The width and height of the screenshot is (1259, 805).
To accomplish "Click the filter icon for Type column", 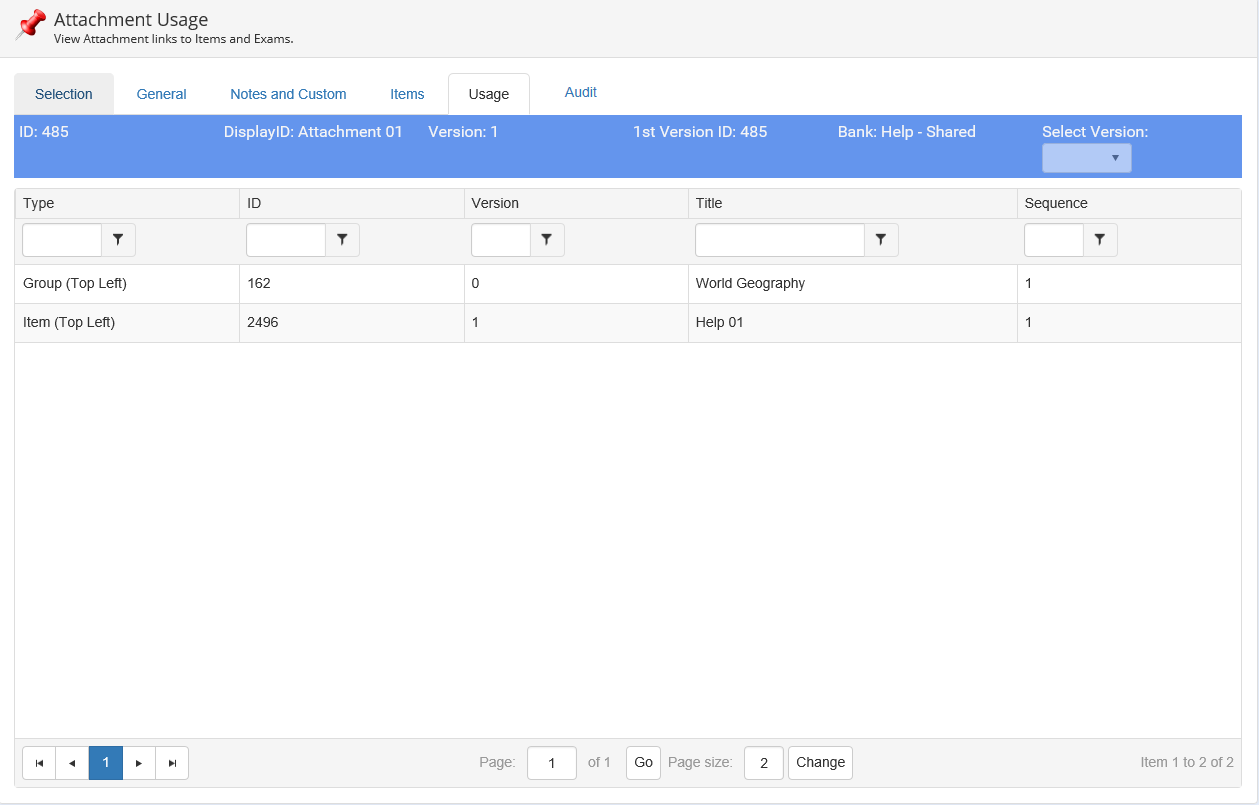I will (118, 240).
